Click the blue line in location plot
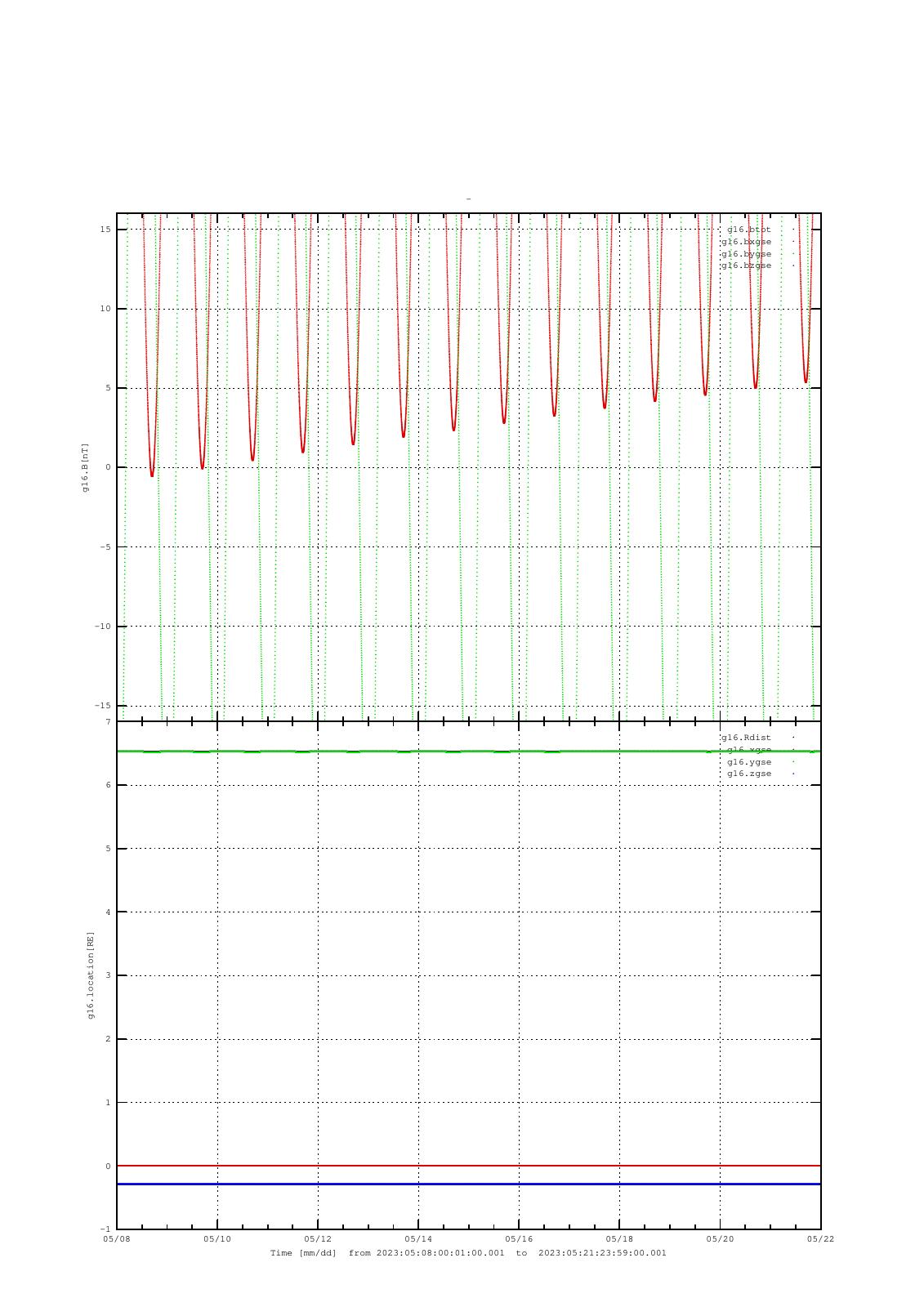 468,1184
